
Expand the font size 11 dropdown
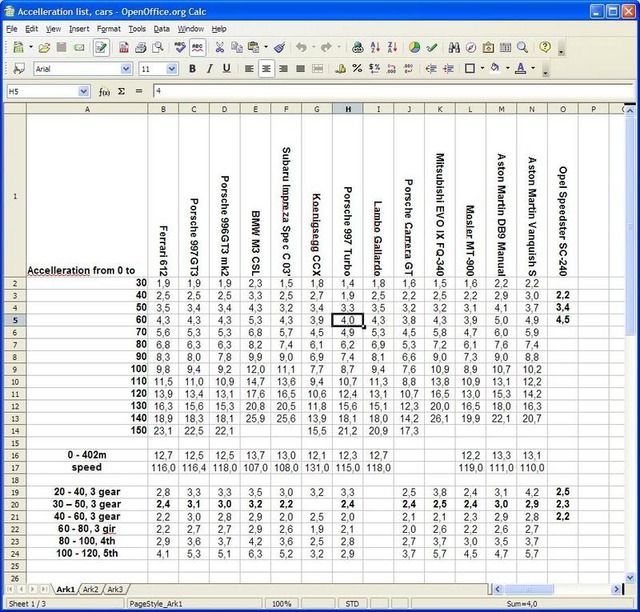coord(172,69)
